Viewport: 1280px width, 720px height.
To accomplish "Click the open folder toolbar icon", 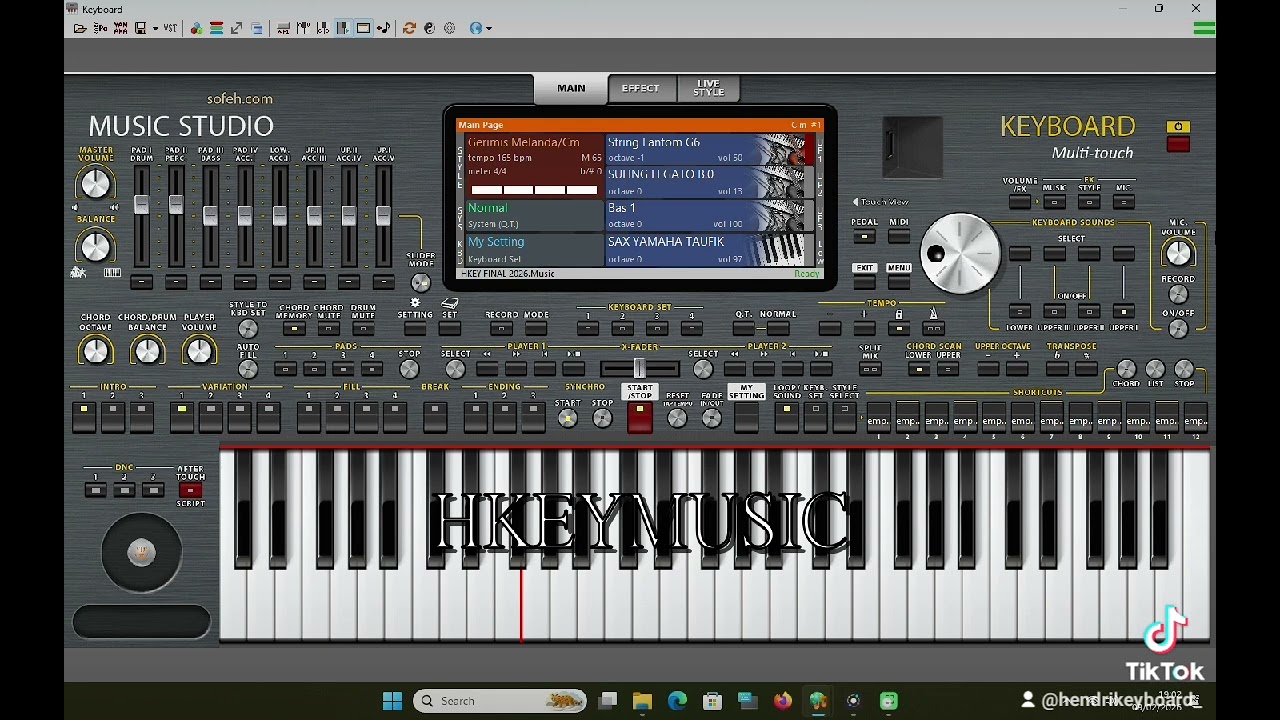I will (80, 28).
